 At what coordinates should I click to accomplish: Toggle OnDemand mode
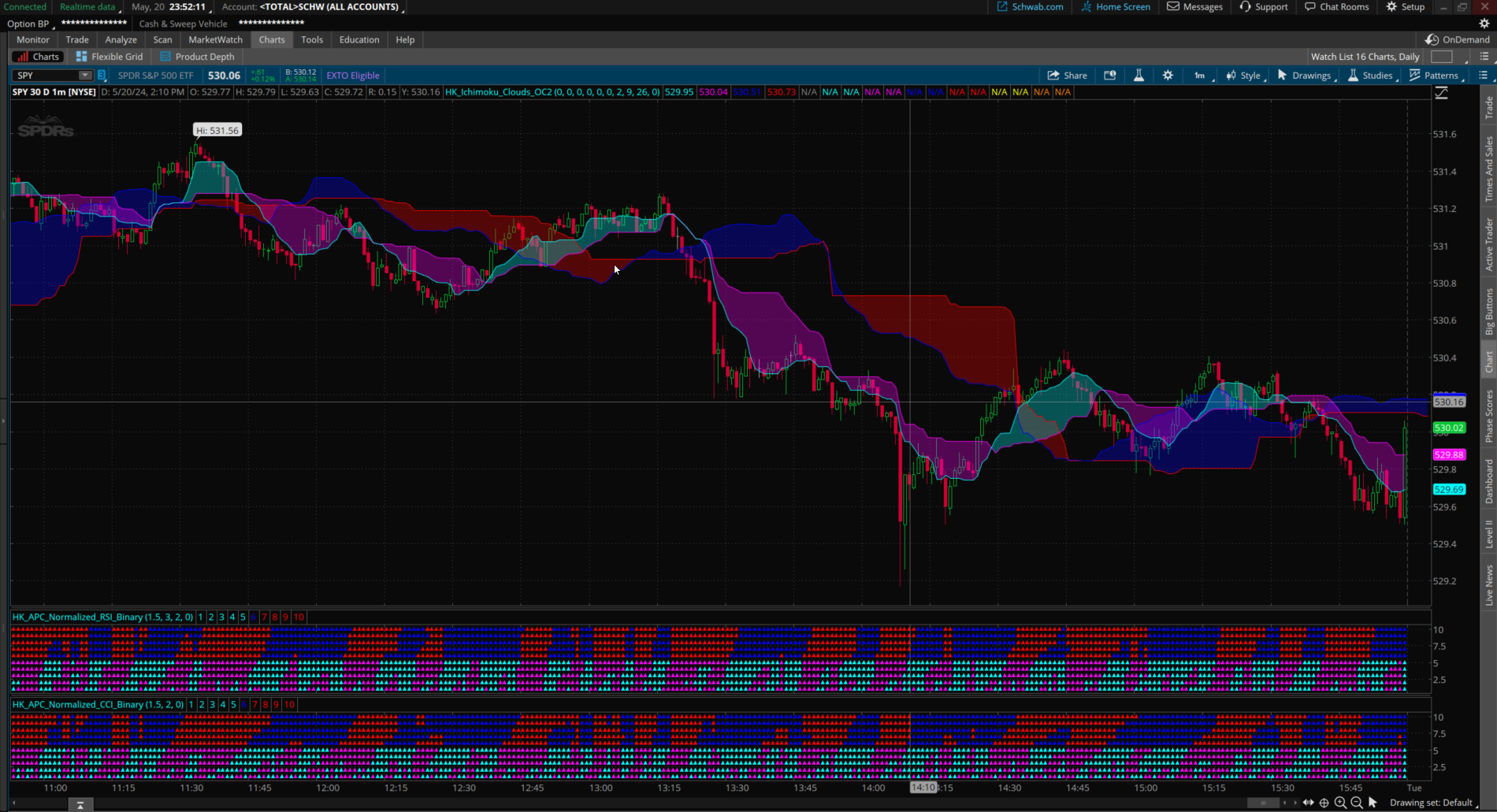(x=1458, y=39)
